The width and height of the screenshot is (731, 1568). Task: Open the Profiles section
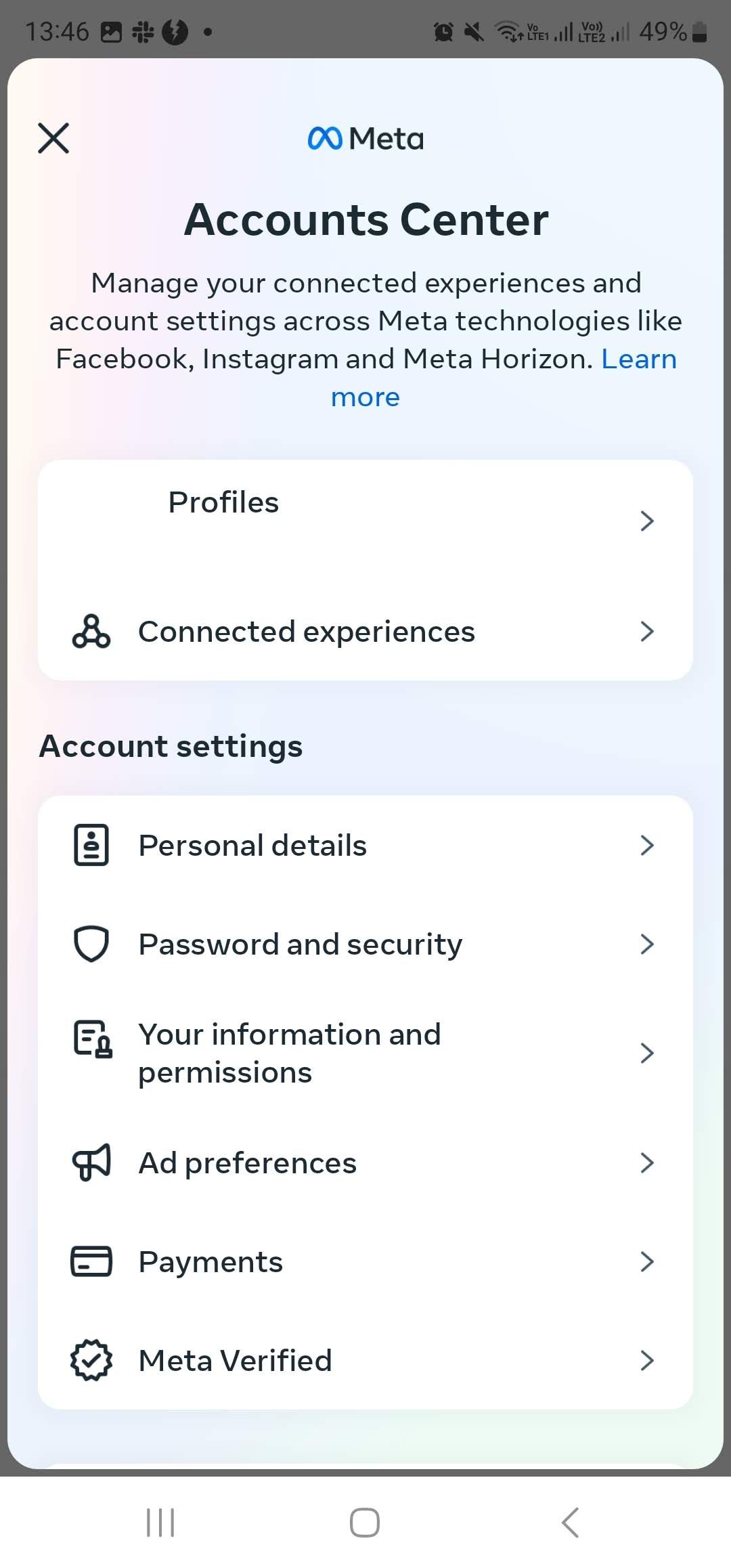point(223,503)
